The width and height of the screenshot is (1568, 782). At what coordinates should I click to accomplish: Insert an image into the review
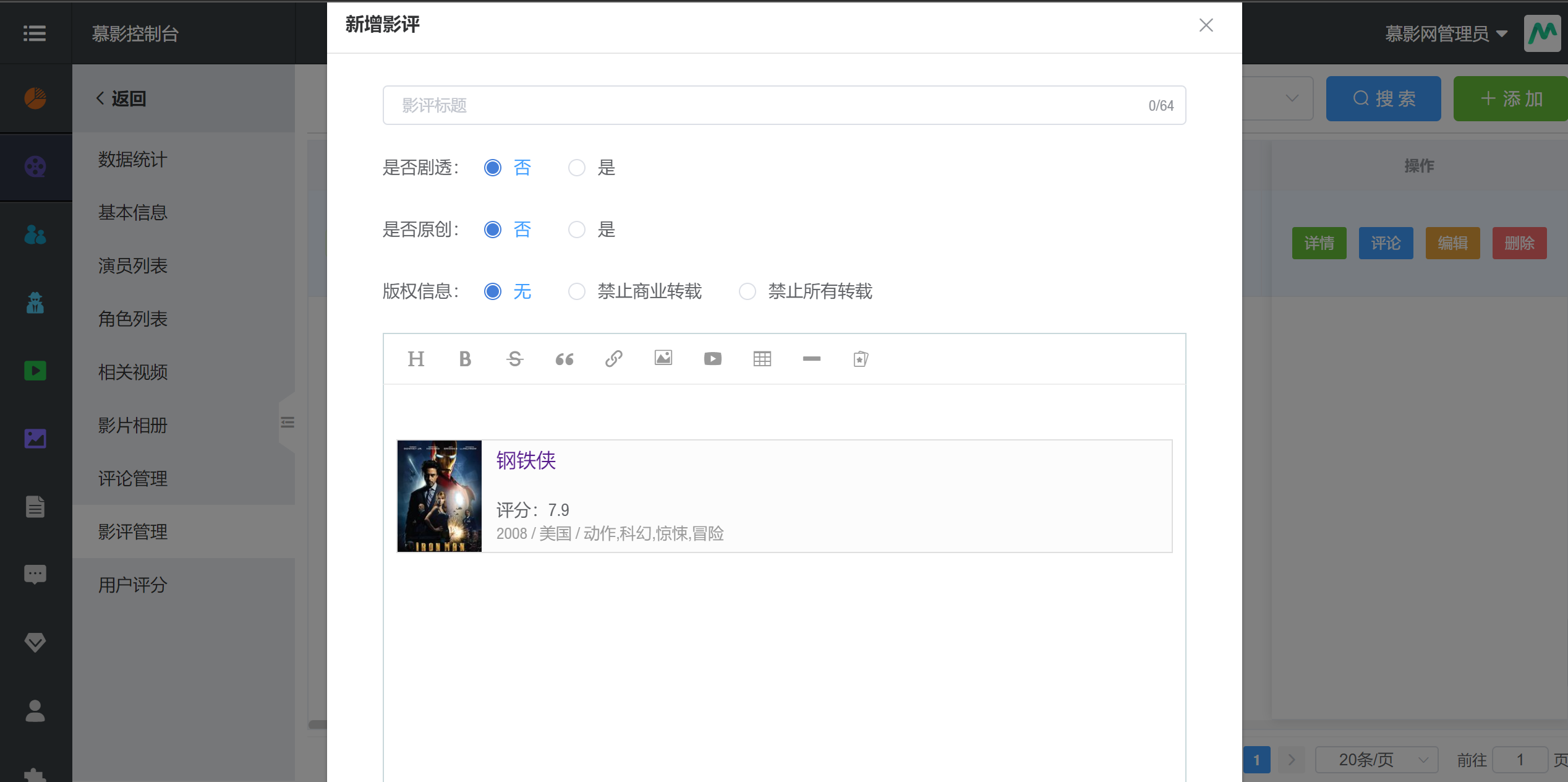coord(663,359)
